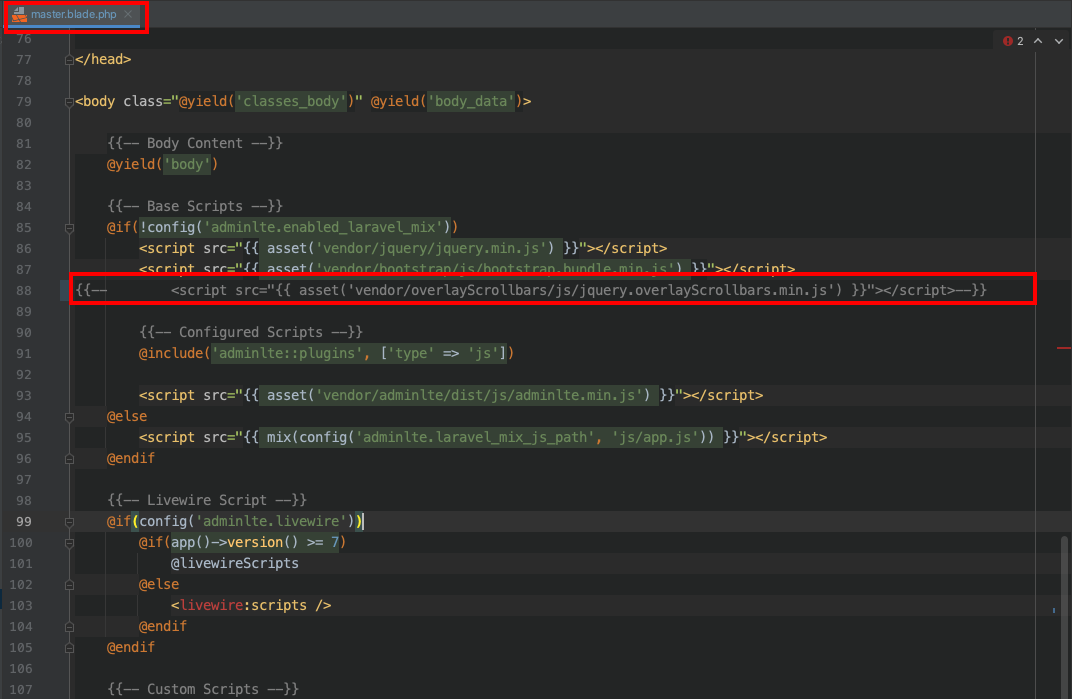This screenshot has width=1072, height=699.
Task: Click the commented overlayScrollbars script line
Action: 531,290
